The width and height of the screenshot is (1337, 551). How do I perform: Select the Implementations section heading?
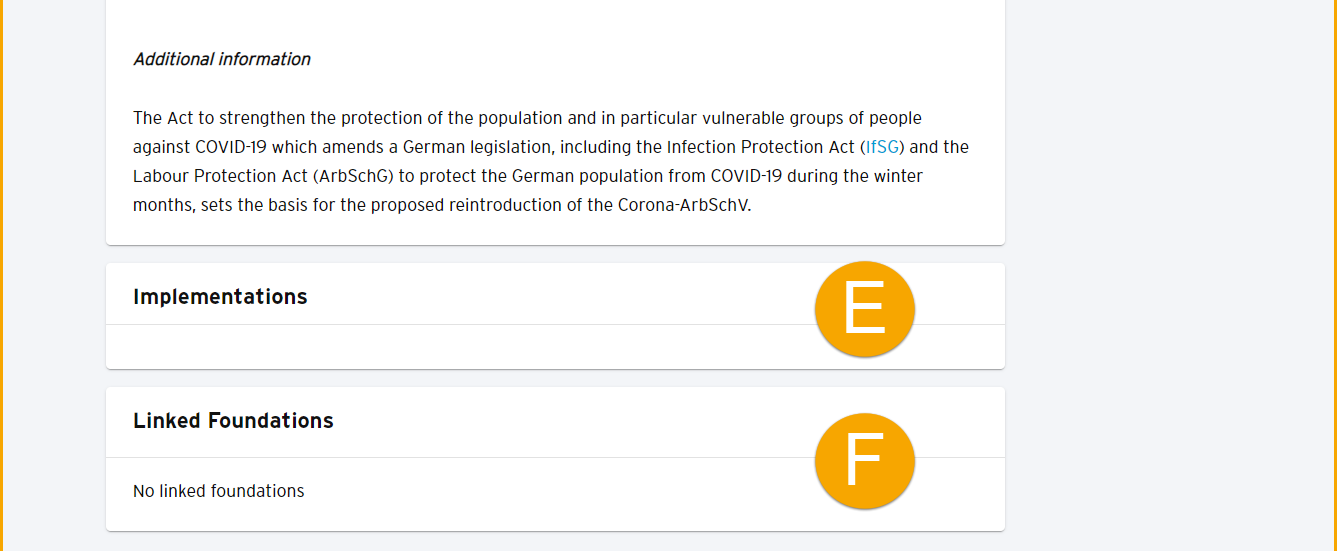[x=220, y=297]
